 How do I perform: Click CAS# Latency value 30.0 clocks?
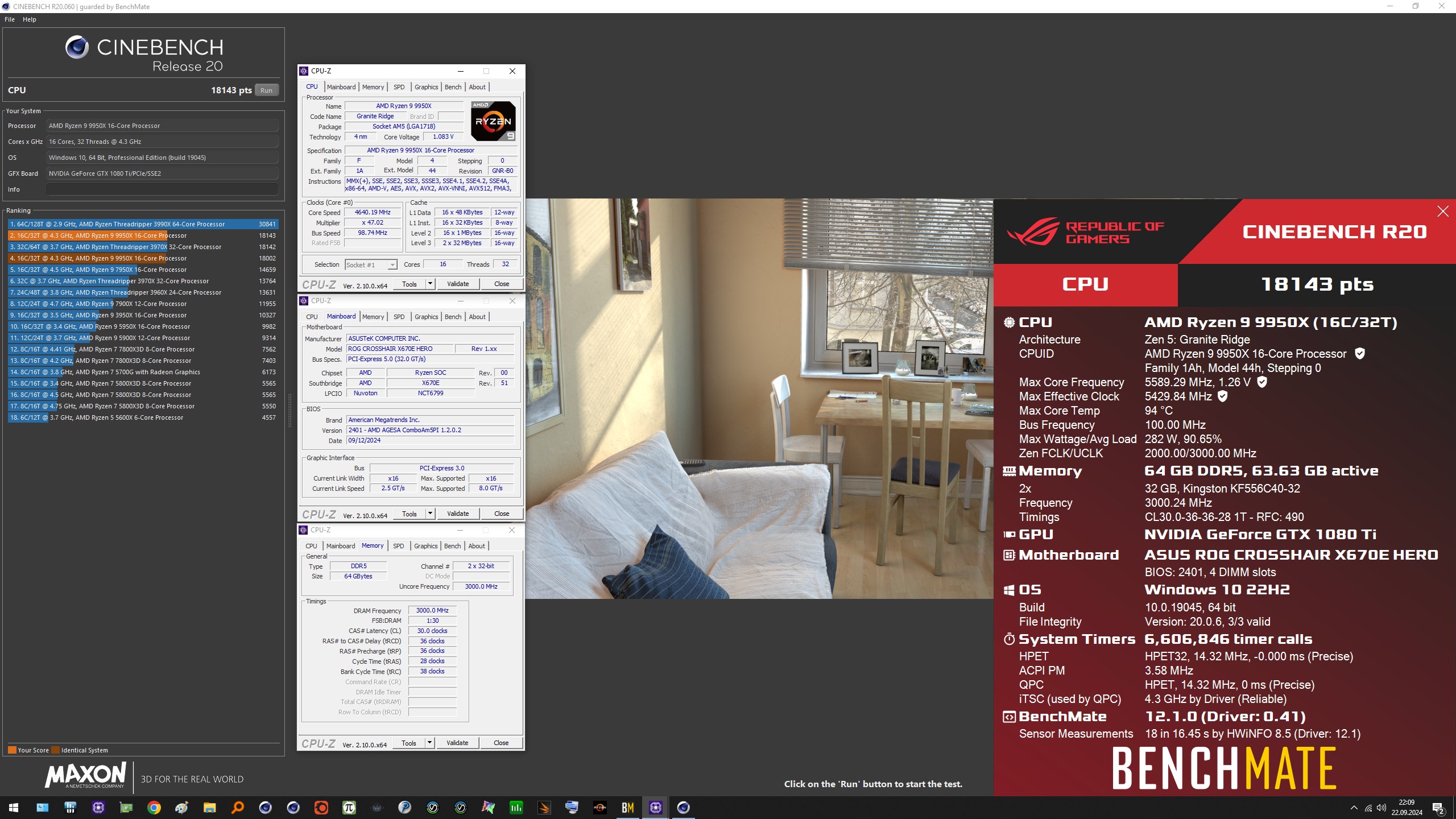(x=432, y=631)
